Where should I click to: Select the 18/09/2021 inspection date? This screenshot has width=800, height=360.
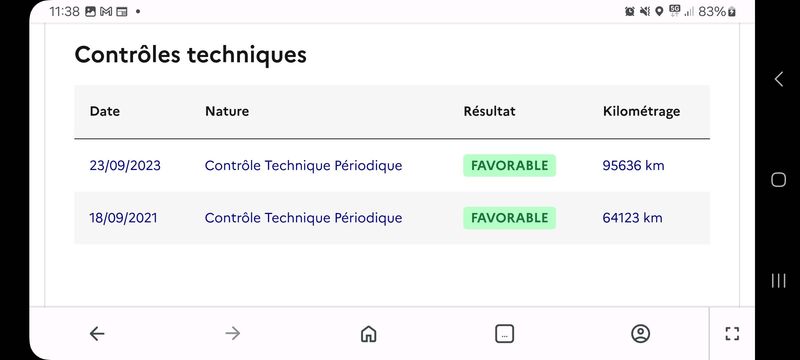(x=123, y=218)
